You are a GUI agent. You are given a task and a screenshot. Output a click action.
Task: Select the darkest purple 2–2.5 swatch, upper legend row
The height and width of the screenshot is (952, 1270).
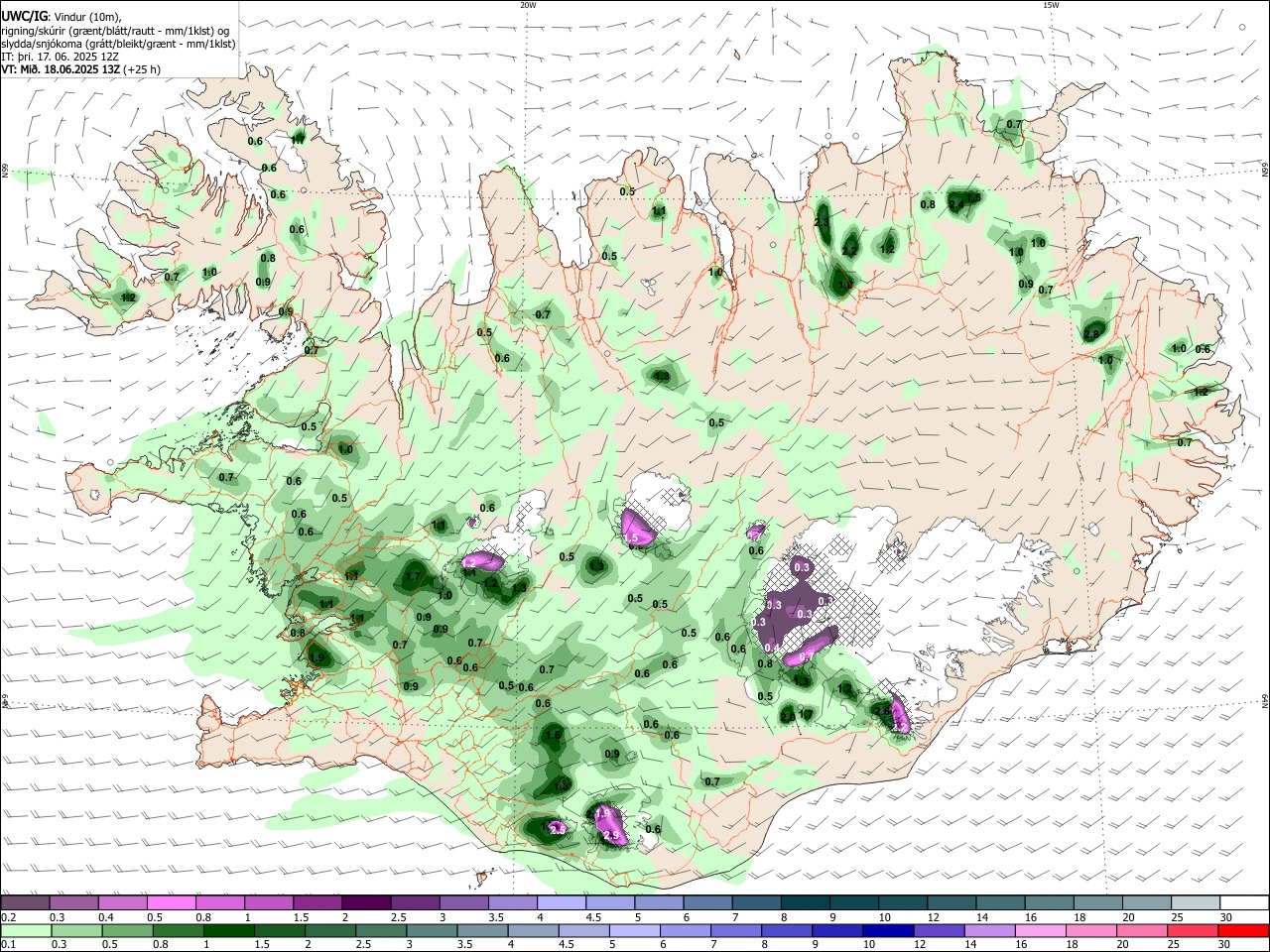click(366, 902)
